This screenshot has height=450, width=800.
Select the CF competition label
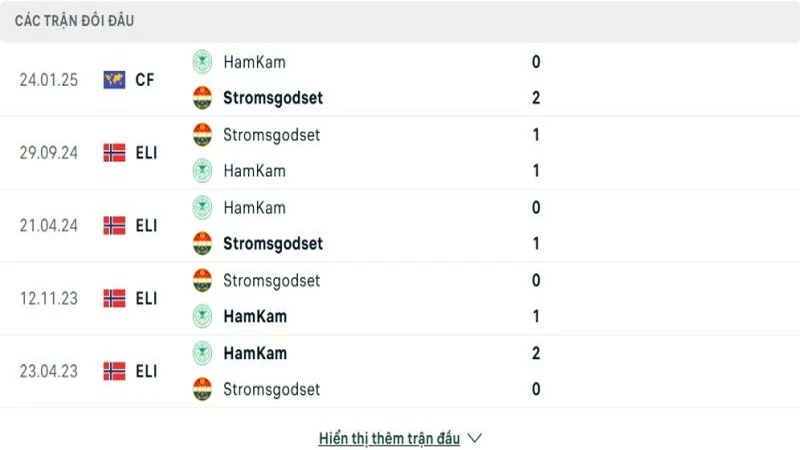tap(145, 80)
